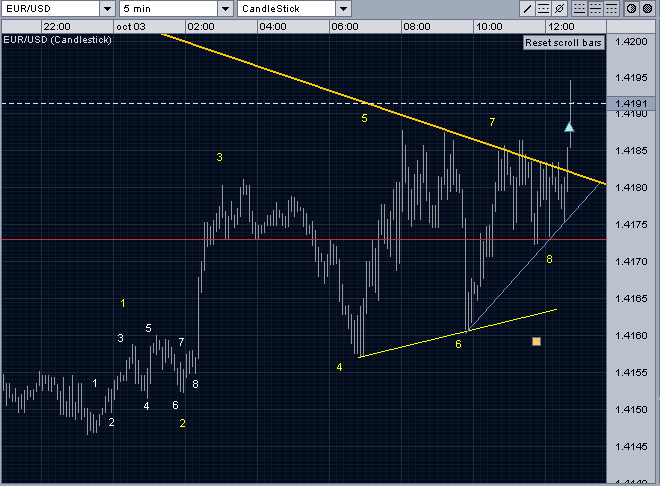
Task: Select the thin yellow rising line below
Action: (458, 333)
